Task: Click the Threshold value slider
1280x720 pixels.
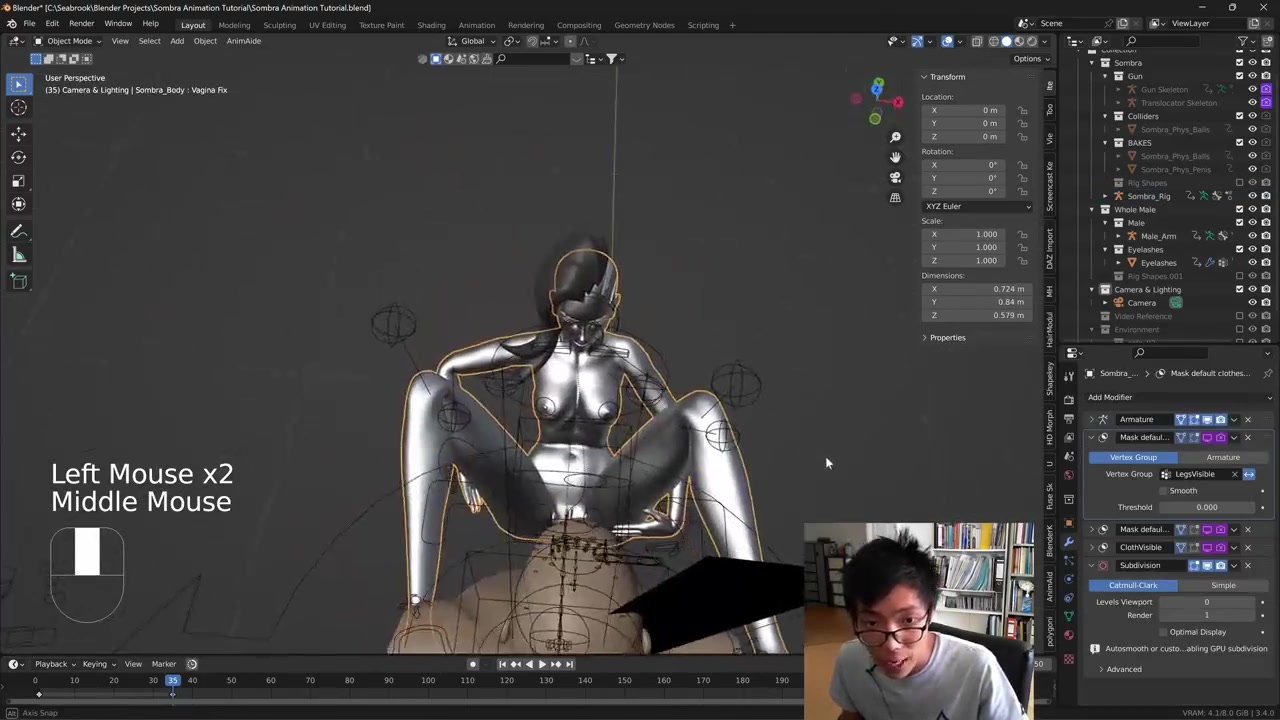Action: click(1206, 507)
